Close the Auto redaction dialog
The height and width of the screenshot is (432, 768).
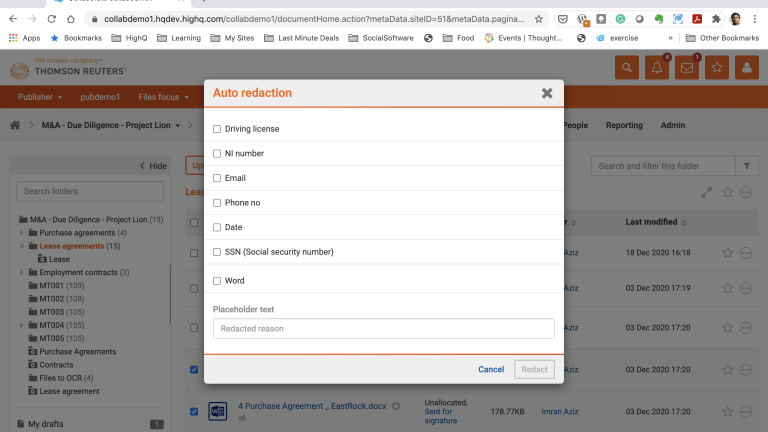coord(547,93)
